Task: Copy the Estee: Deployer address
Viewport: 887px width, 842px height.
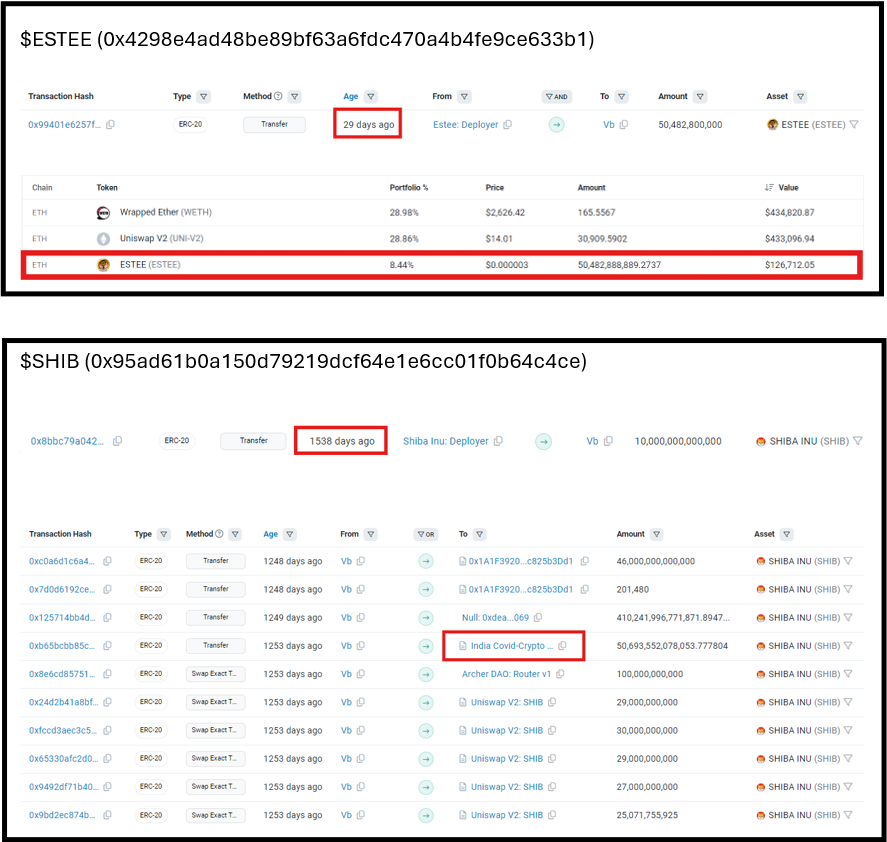Action: tap(507, 124)
